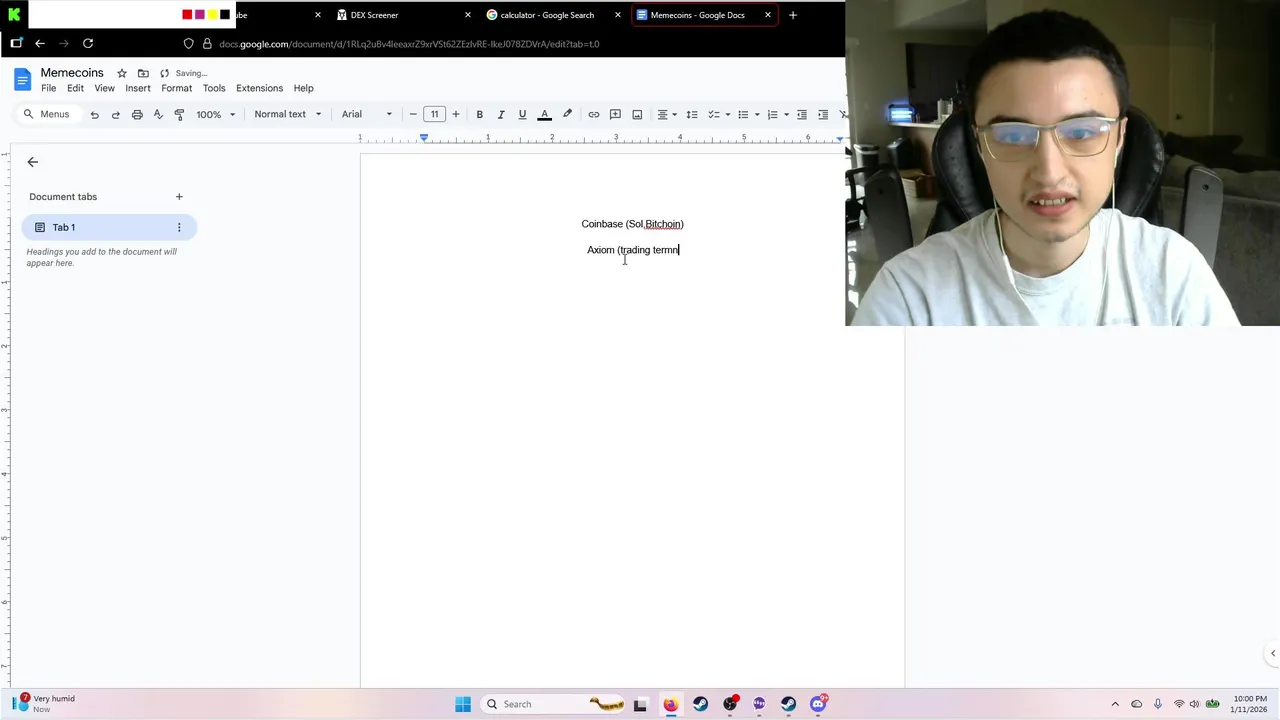Image resolution: width=1280 pixels, height=720 pixels.
Task: Close the document tabs sidebar arrow
Action: point(32,162)
